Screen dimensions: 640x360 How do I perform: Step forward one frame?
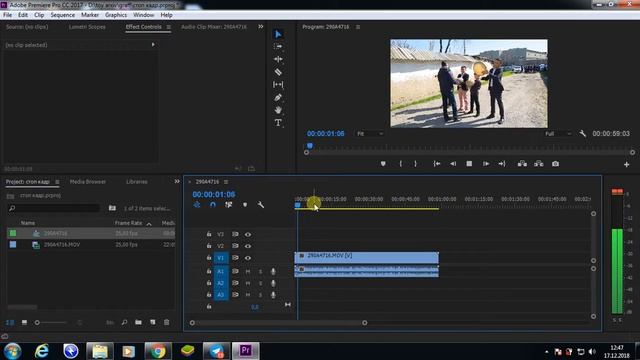486,164
